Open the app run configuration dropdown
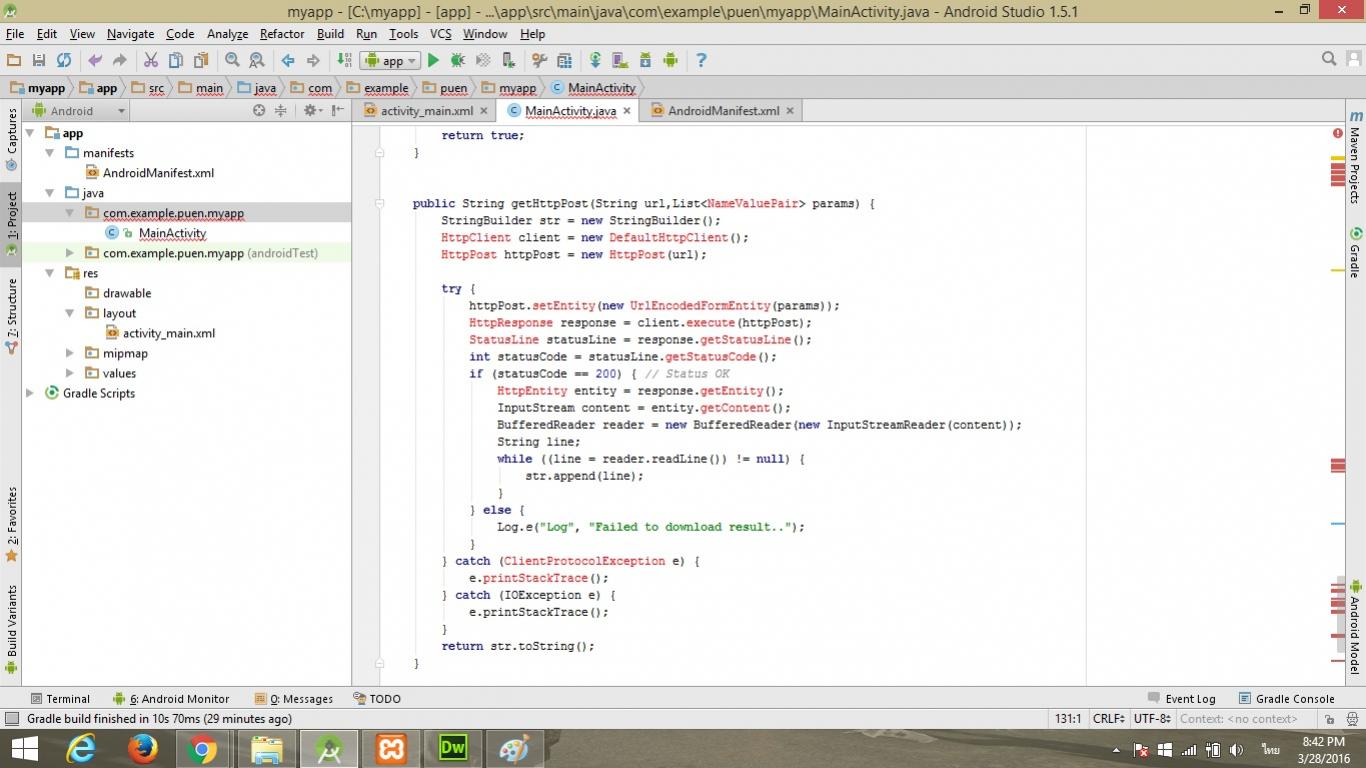Viewport: 1366px width, 768px height. pyautogui.click(x=391, y=60)
